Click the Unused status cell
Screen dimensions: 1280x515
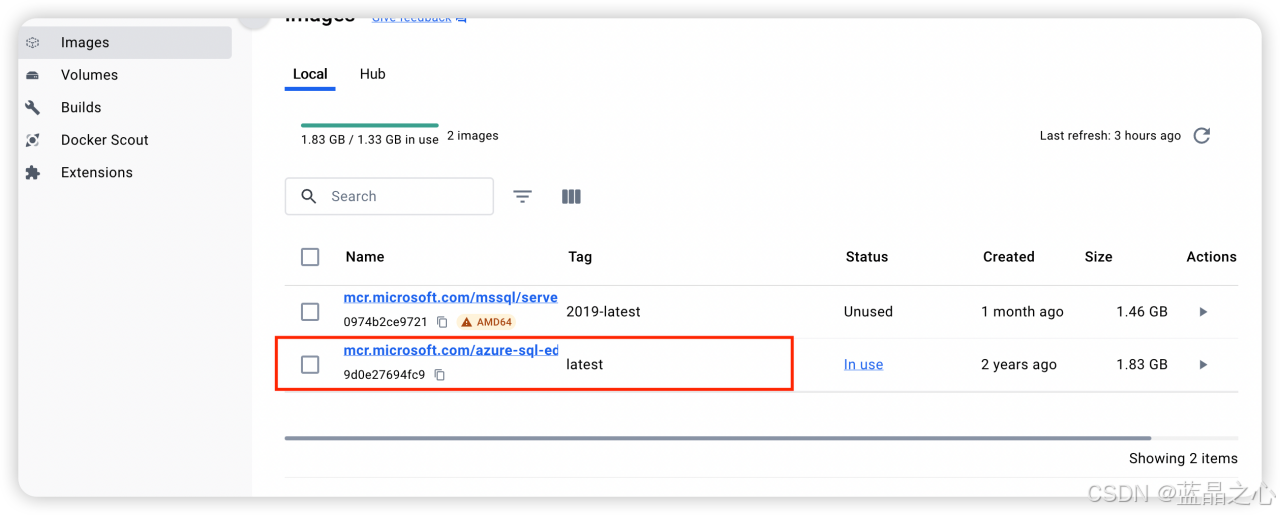(x=868, y=312)
